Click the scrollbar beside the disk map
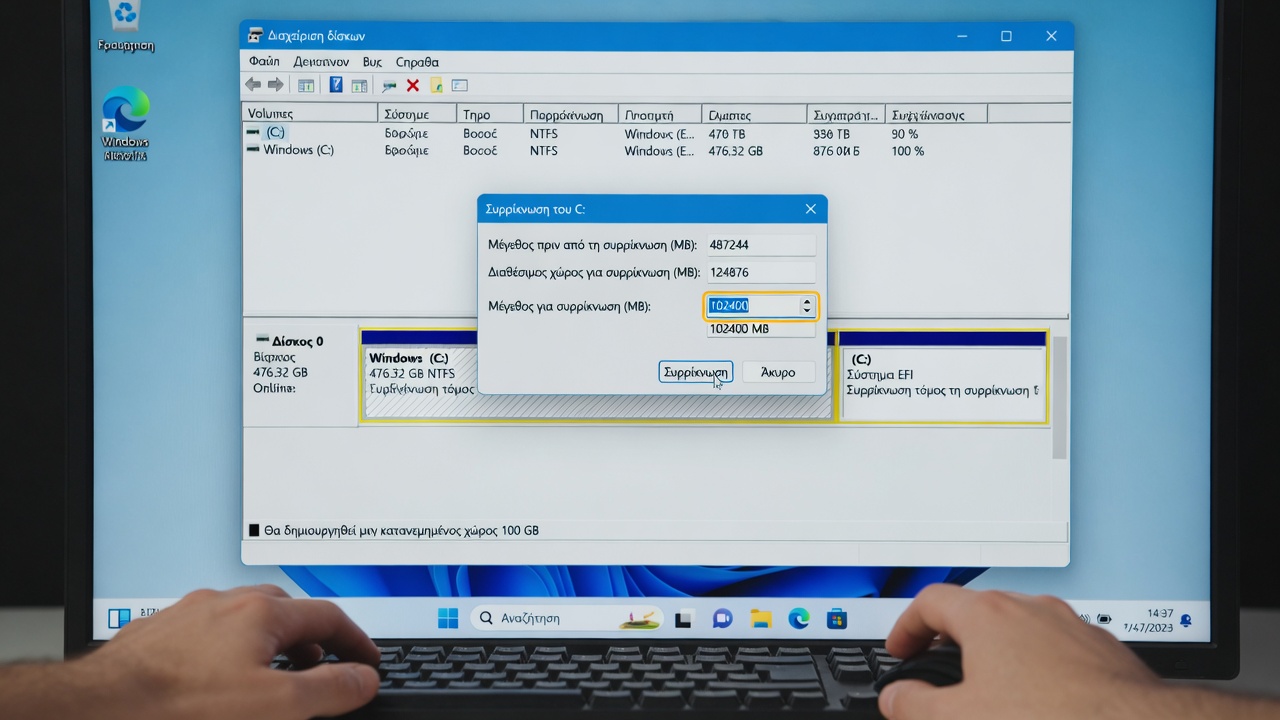1280x720 pixels. pyautogui.click(x=1060, y=397)
